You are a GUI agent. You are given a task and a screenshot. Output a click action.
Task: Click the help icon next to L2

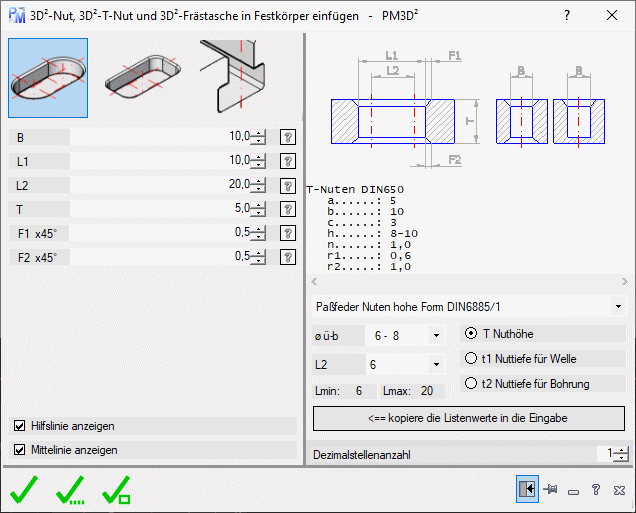[288, 185]
